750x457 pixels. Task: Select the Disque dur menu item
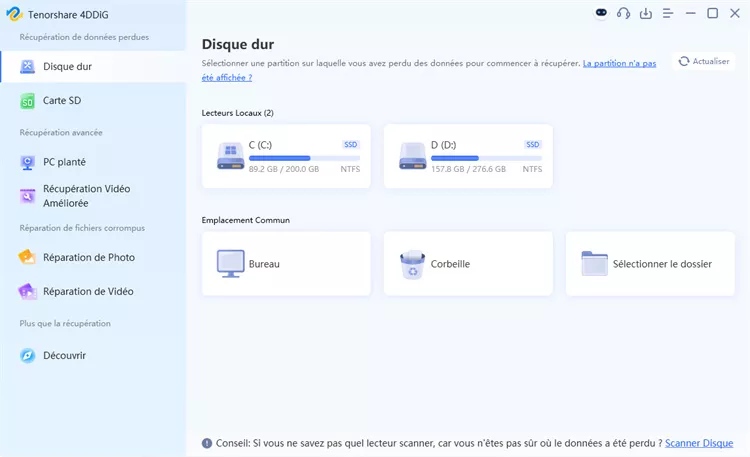pos(93,67)
